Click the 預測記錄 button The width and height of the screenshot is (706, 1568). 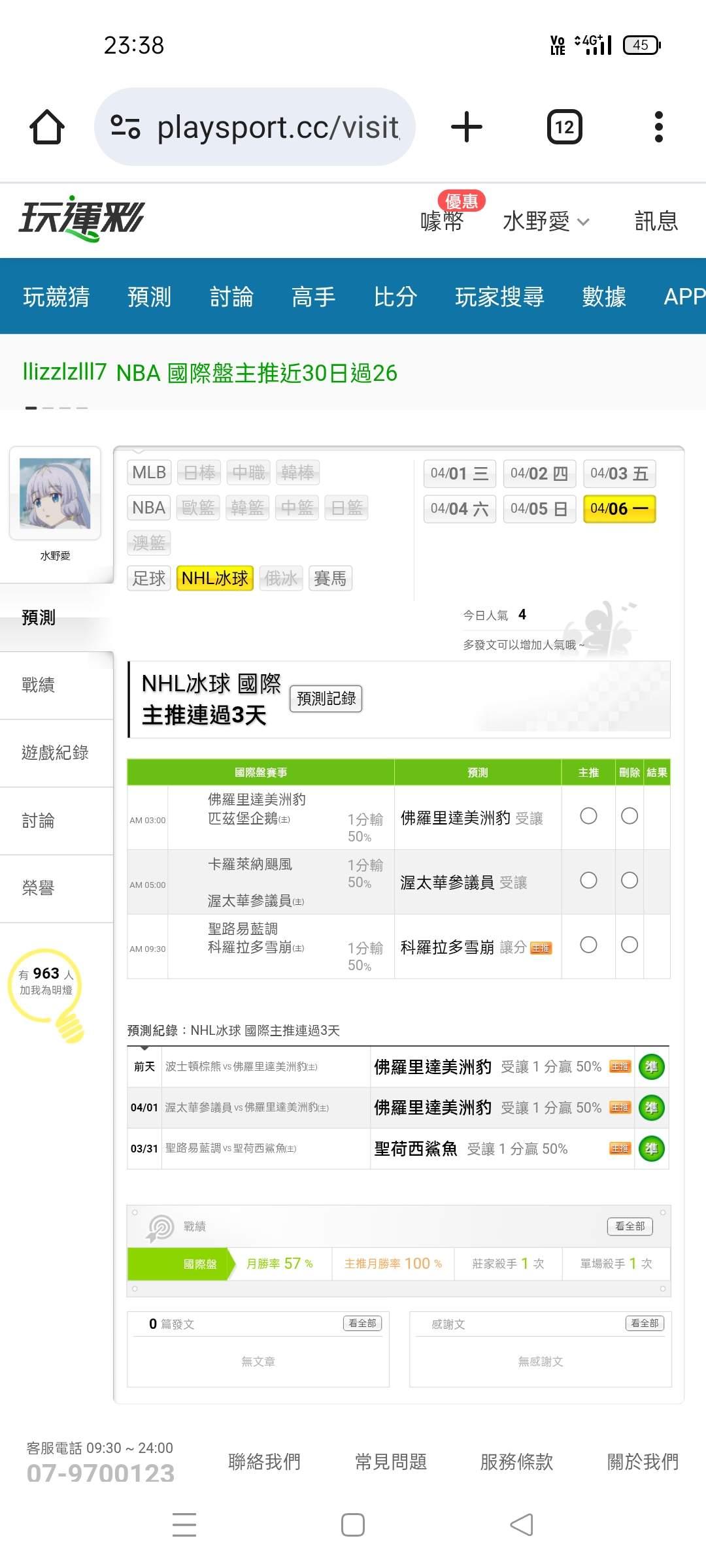click(326, 698)
